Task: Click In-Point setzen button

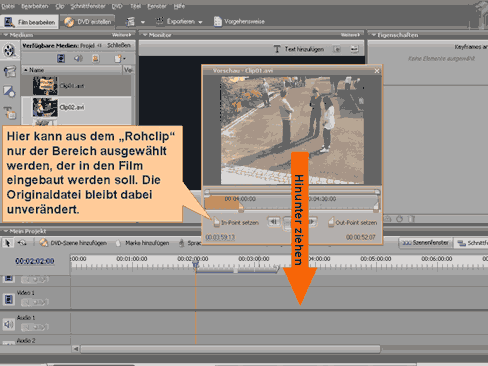Action: pyautogui.click(x=236, y=222)
